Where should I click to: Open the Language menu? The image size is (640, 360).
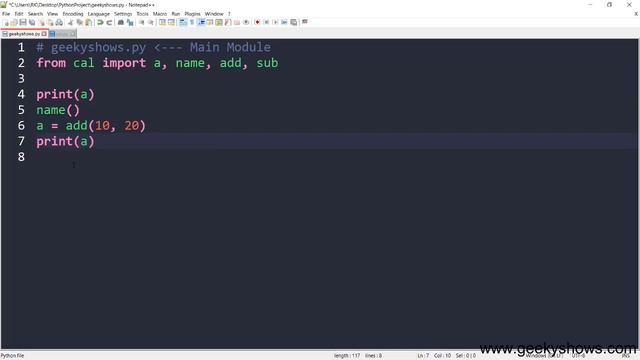[x=98, y=14]
